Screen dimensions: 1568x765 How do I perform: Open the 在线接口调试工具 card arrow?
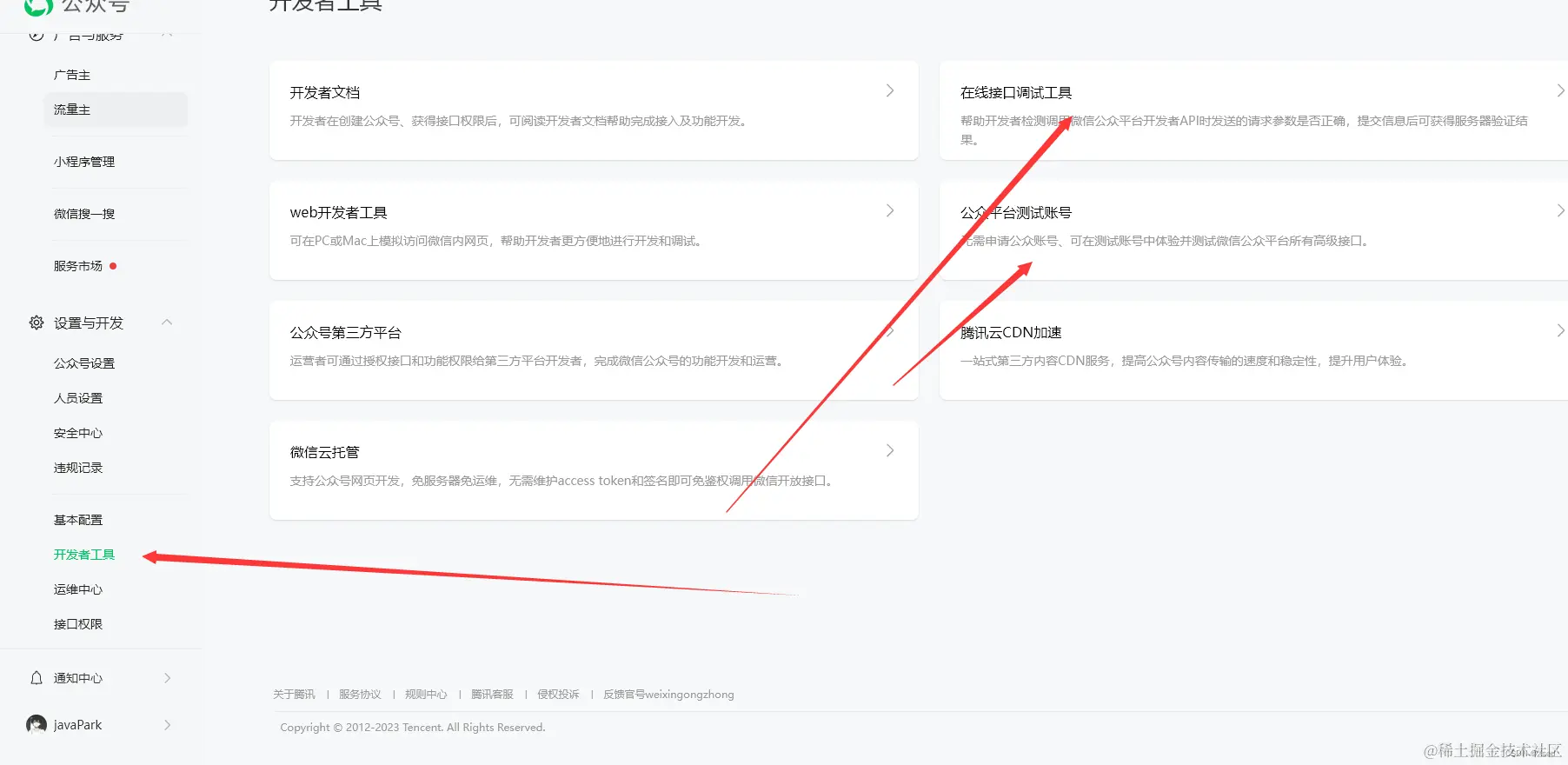click(x=1560, y=90)
